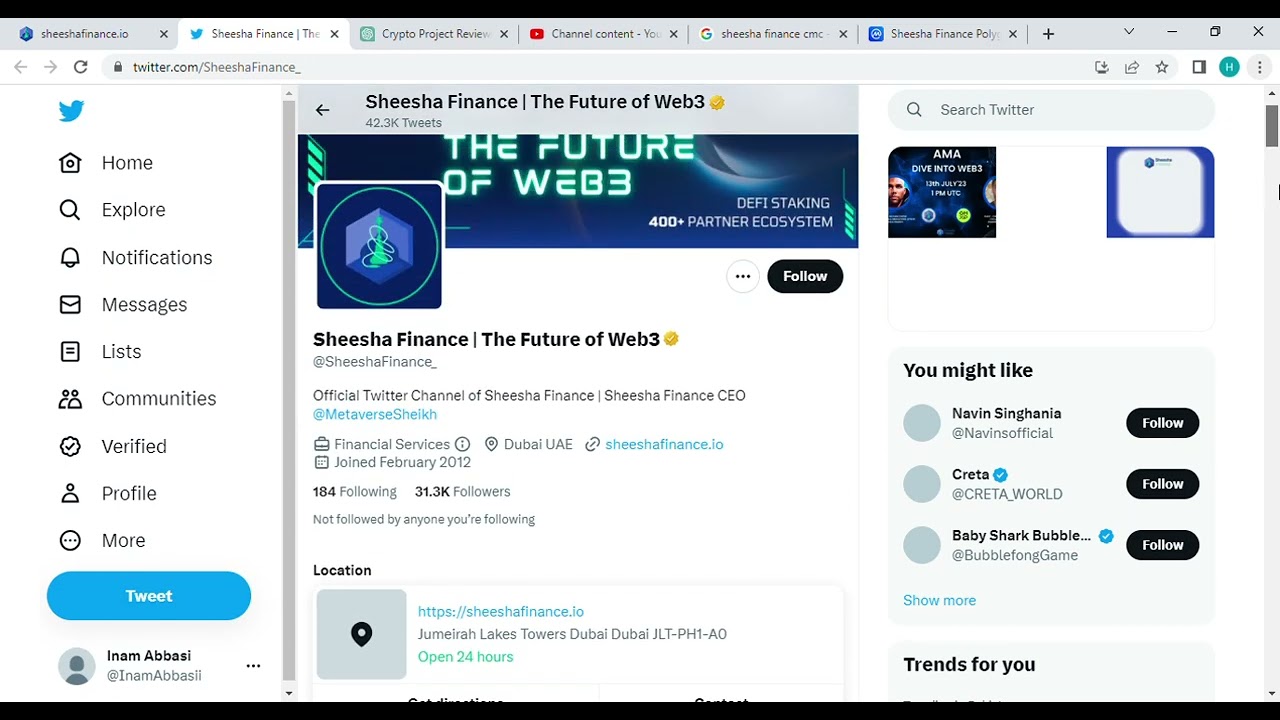Open Messages envelope icon
The image size is (1280, 720).
point(70,304)
